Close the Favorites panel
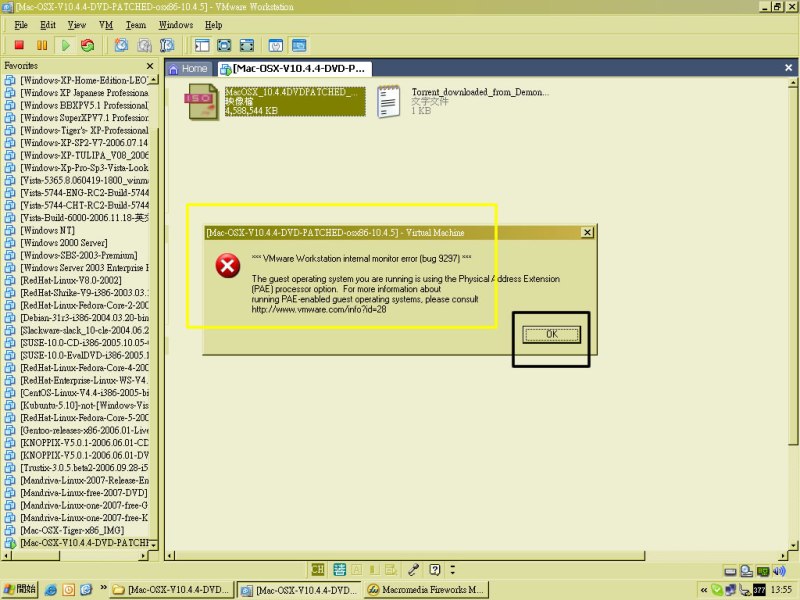 [149, 66]
